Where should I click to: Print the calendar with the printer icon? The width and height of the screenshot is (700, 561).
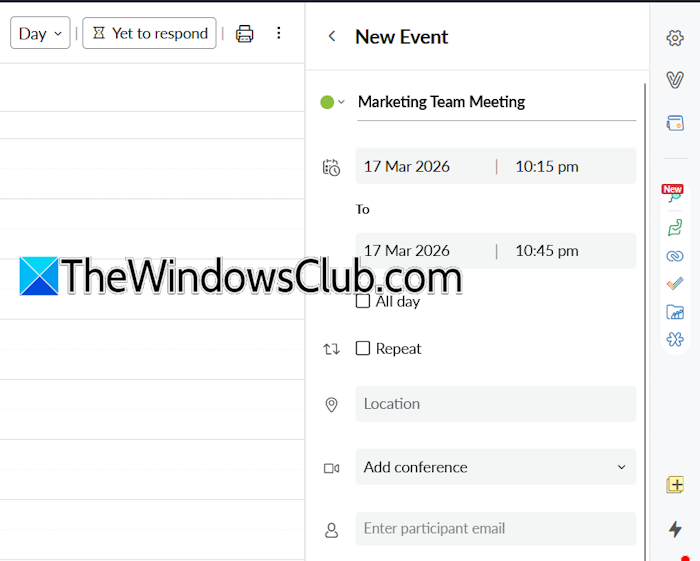tap(244, 33)
